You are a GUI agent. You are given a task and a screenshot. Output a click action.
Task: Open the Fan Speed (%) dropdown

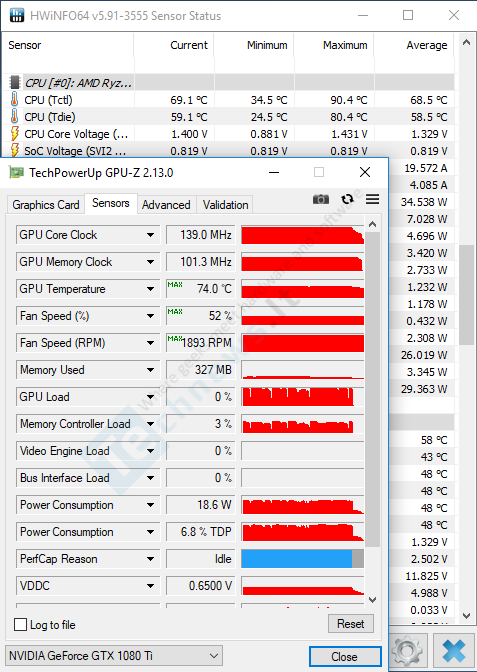[x=150, y=316]
